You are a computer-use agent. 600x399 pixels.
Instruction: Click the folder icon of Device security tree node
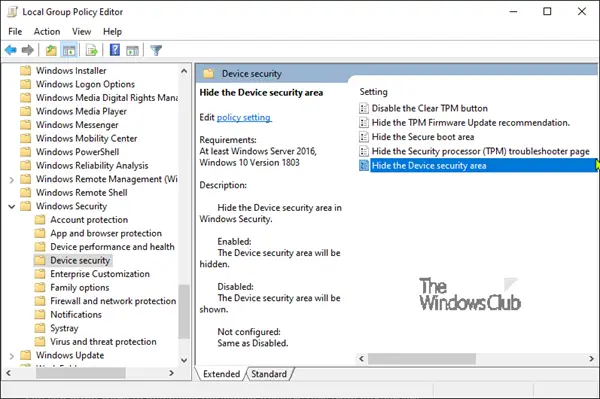(39, 261)
